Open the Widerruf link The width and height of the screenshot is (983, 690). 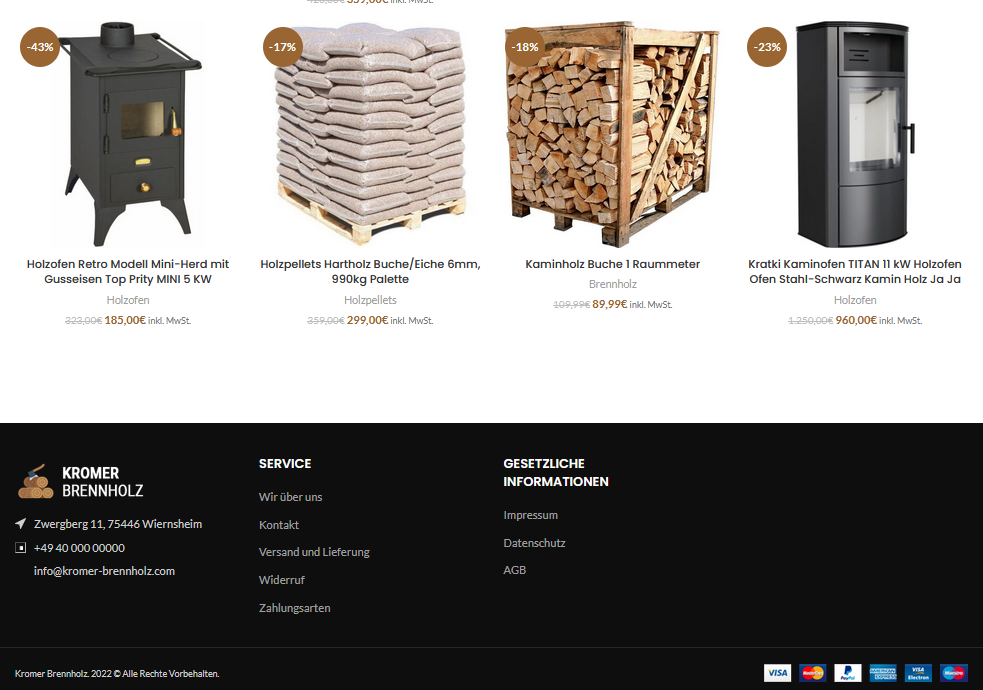[281, 580]
